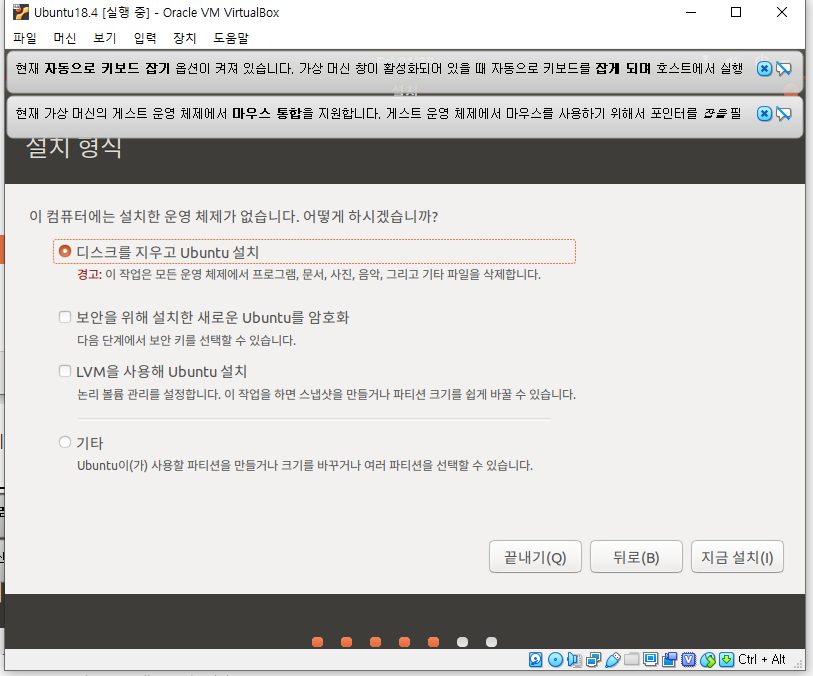Screen dimensions: 813x676
Task: Open the USB devices status icon
Action: click(612, 659)
